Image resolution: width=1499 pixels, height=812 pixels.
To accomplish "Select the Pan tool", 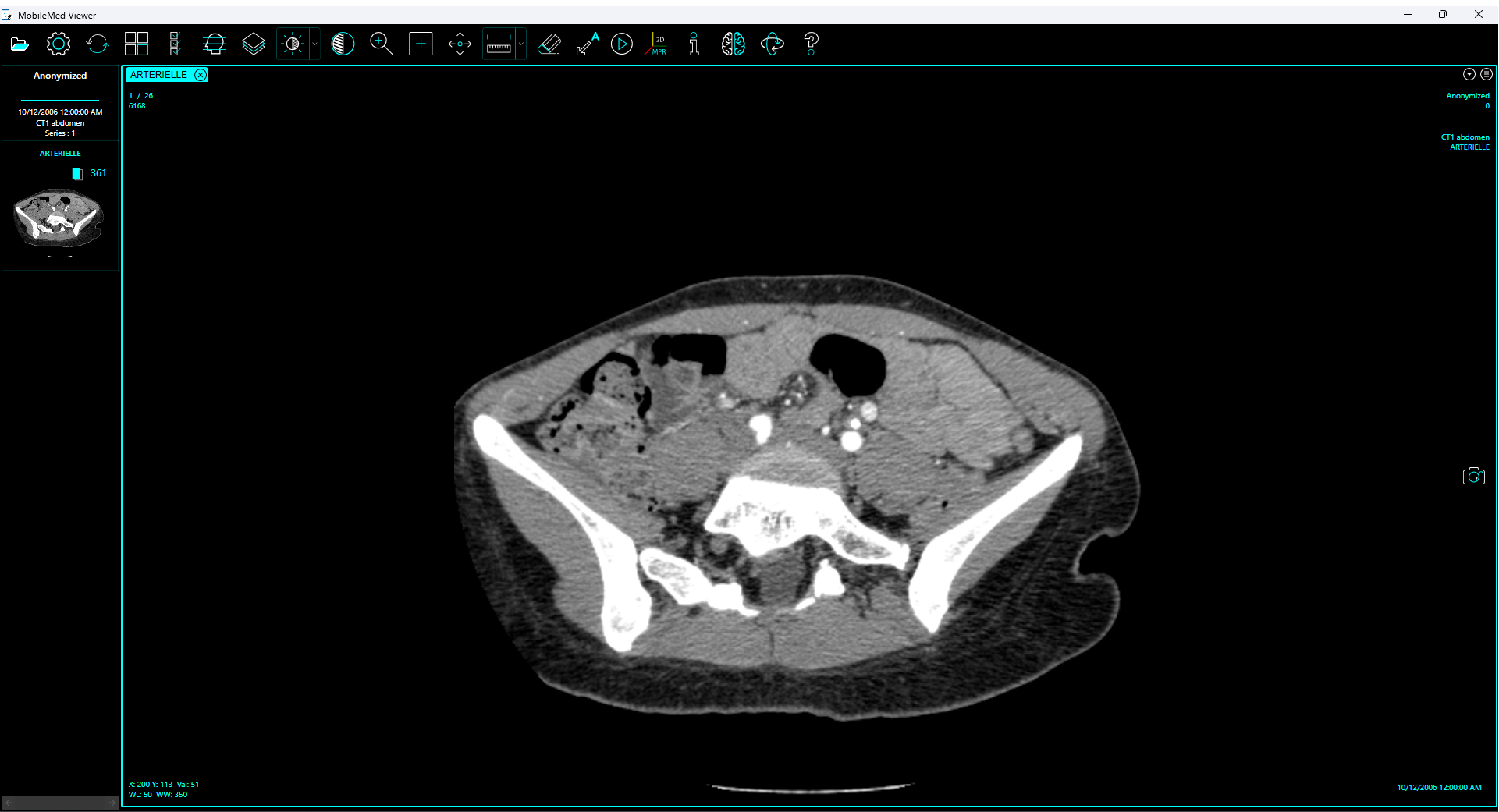I will pos(460,44).
